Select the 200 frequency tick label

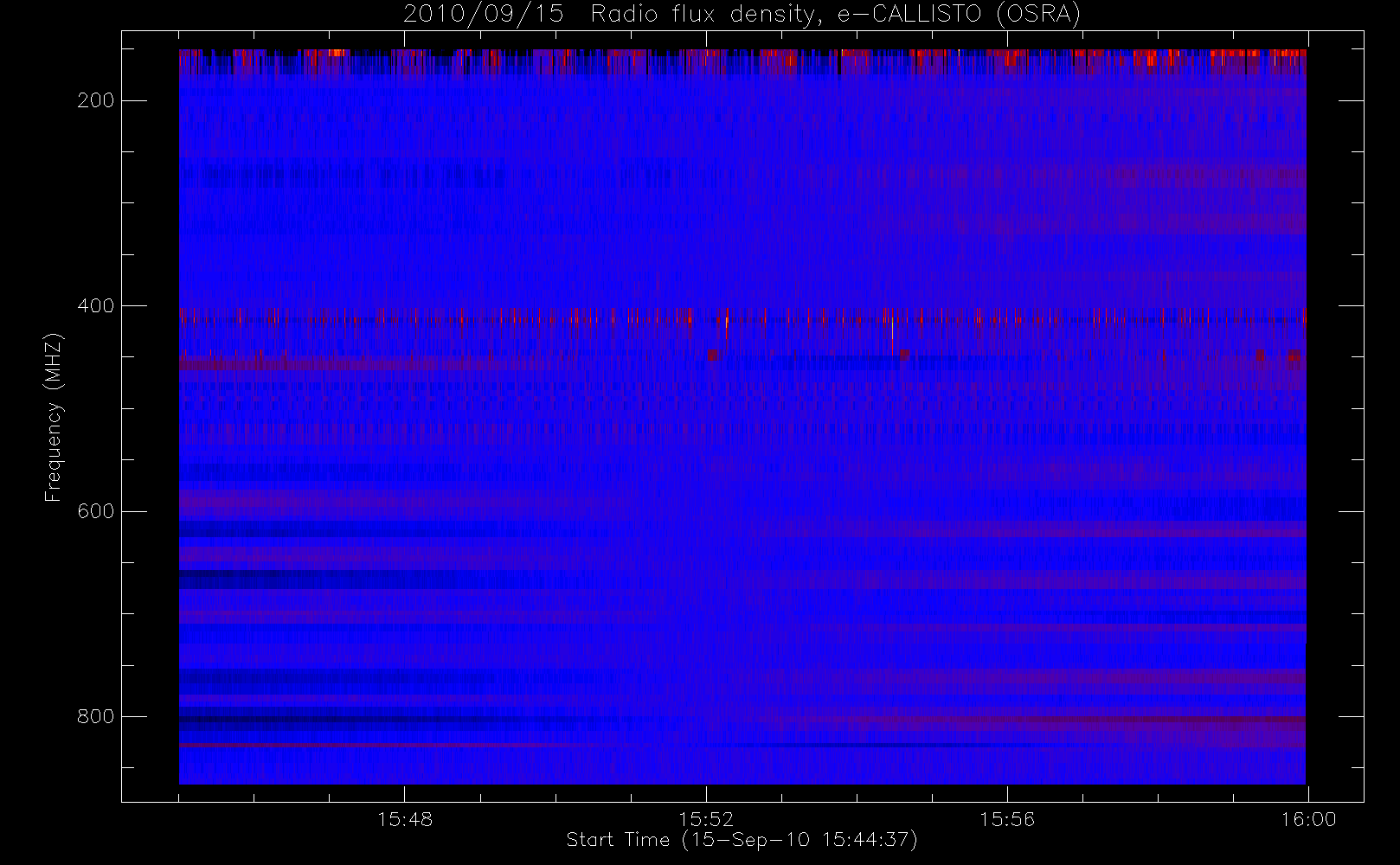point(95,101)
